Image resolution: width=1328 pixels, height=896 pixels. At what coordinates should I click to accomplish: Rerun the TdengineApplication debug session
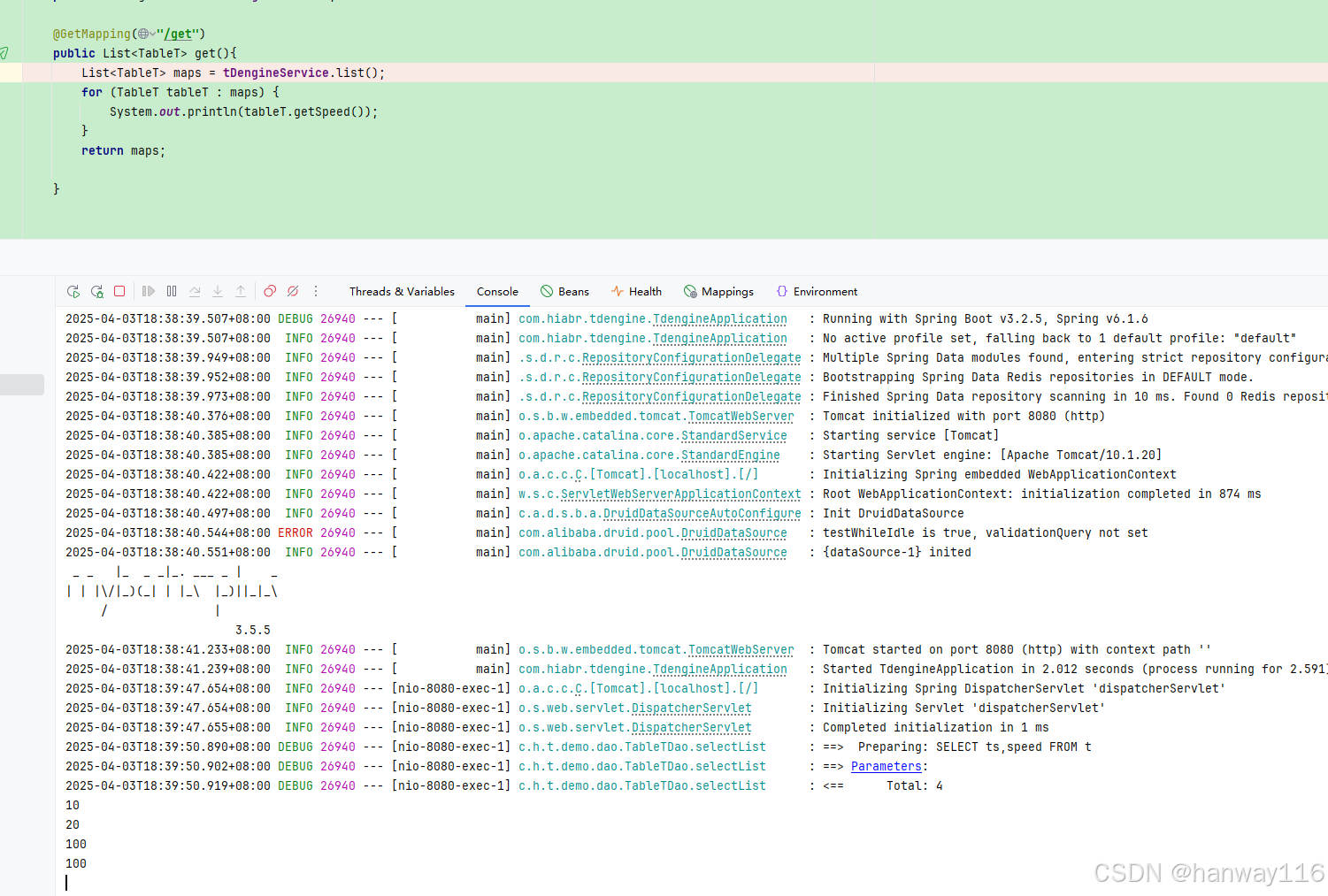tap(73, 291)
